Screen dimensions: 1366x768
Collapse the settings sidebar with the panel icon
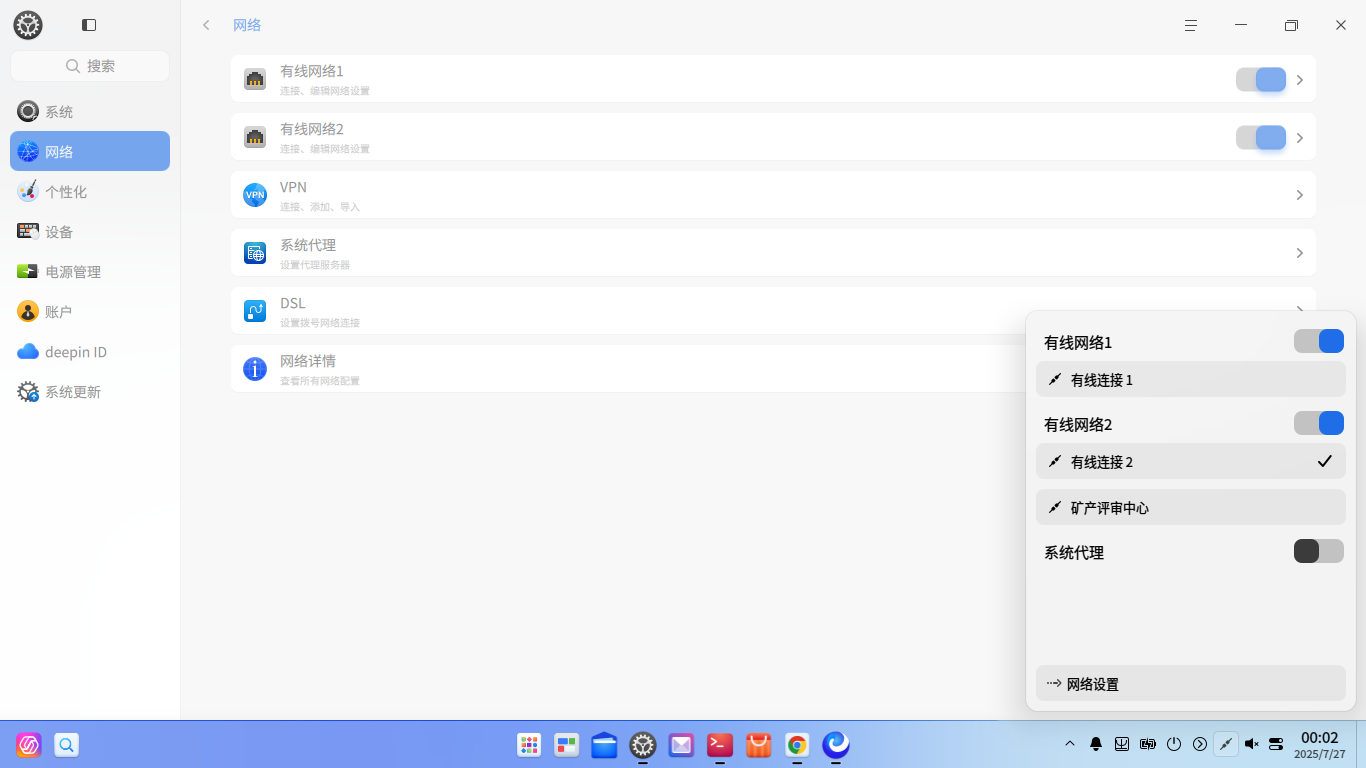(x=89, y=25)
